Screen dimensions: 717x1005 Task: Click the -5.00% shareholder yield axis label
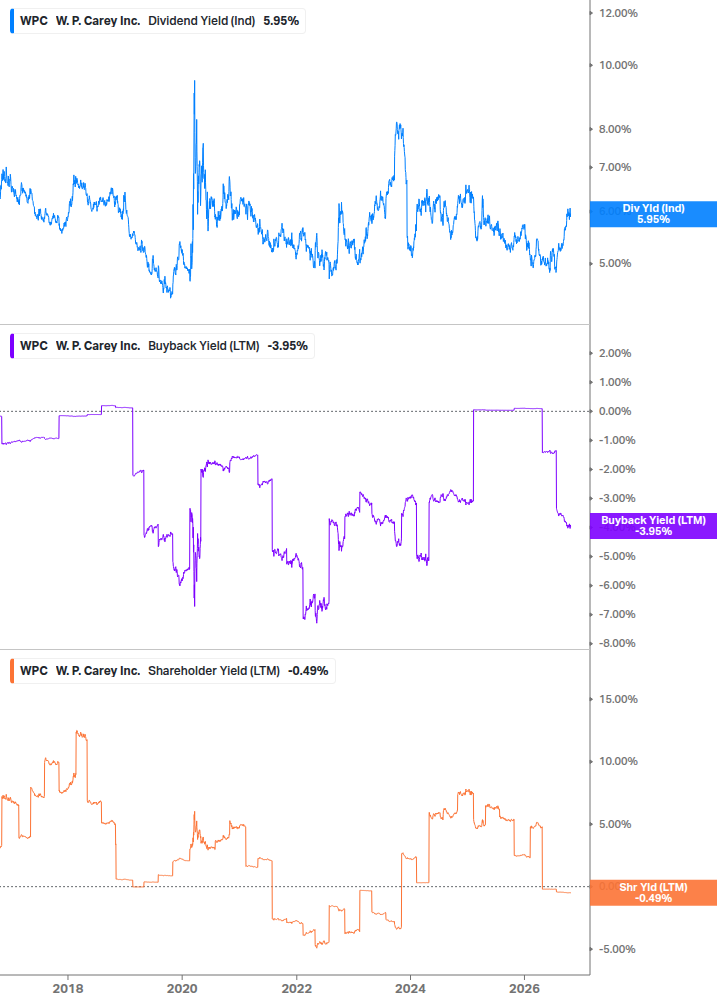click(x=617, y=949)
